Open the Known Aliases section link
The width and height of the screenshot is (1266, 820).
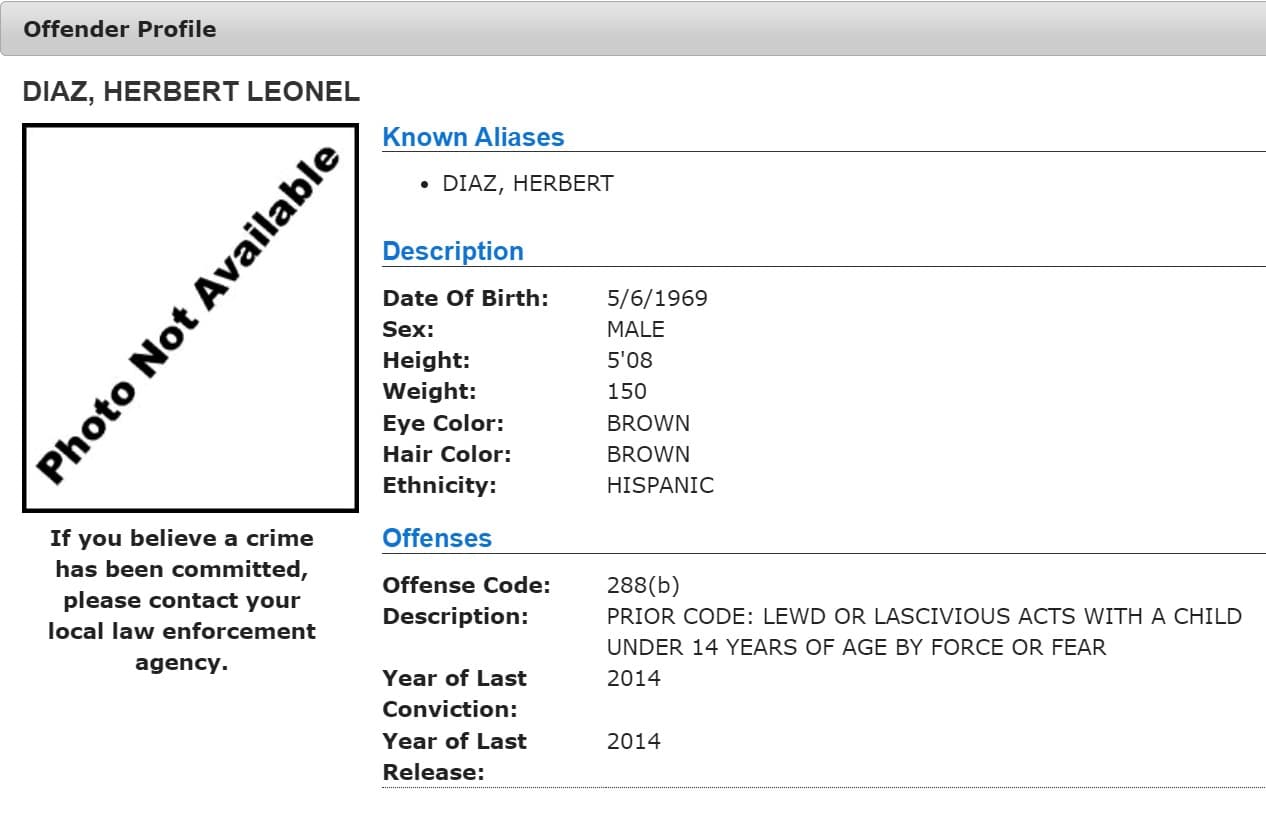(473, 137)
